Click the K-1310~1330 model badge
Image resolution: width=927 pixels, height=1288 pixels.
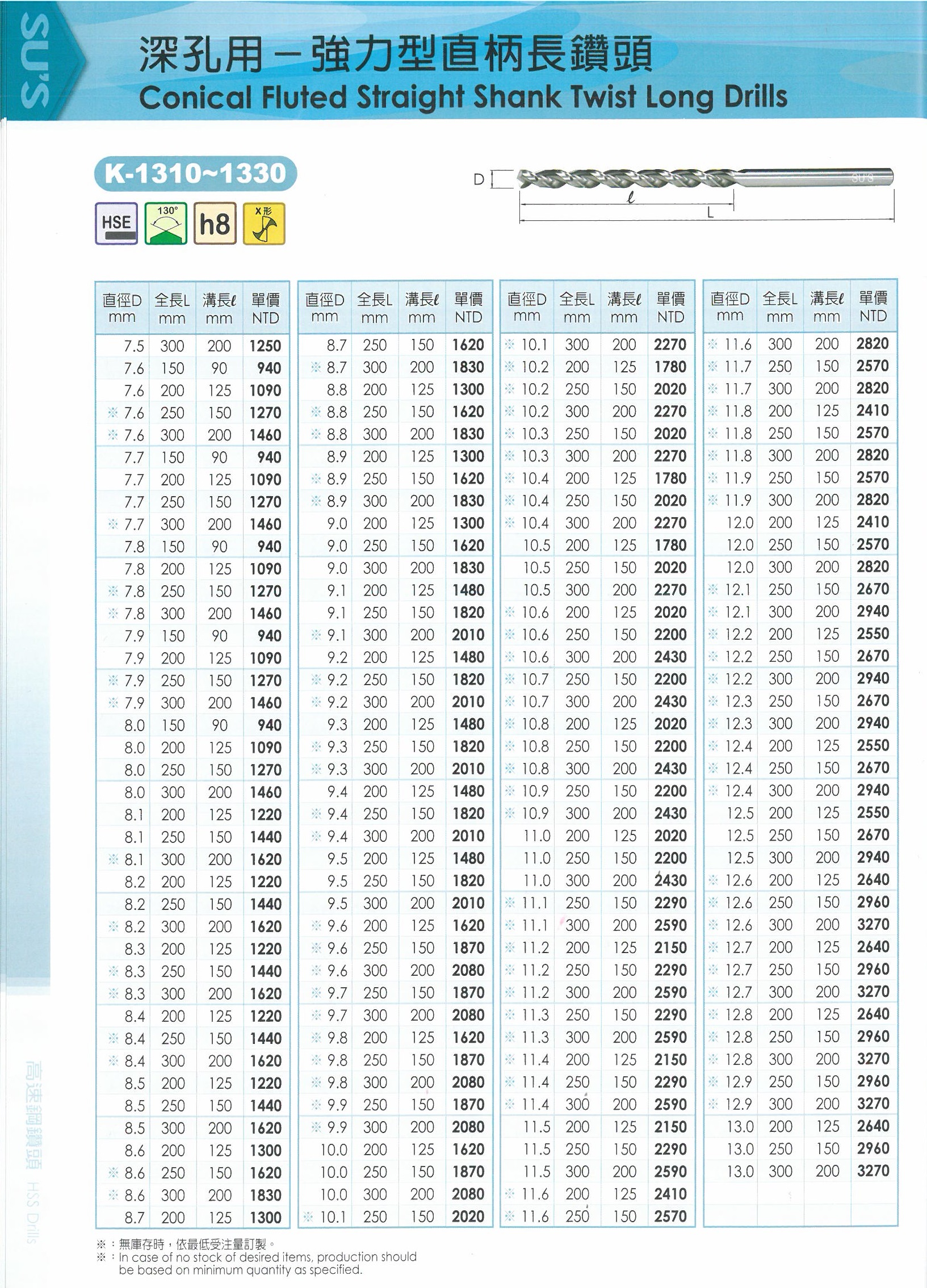(195, 173)
